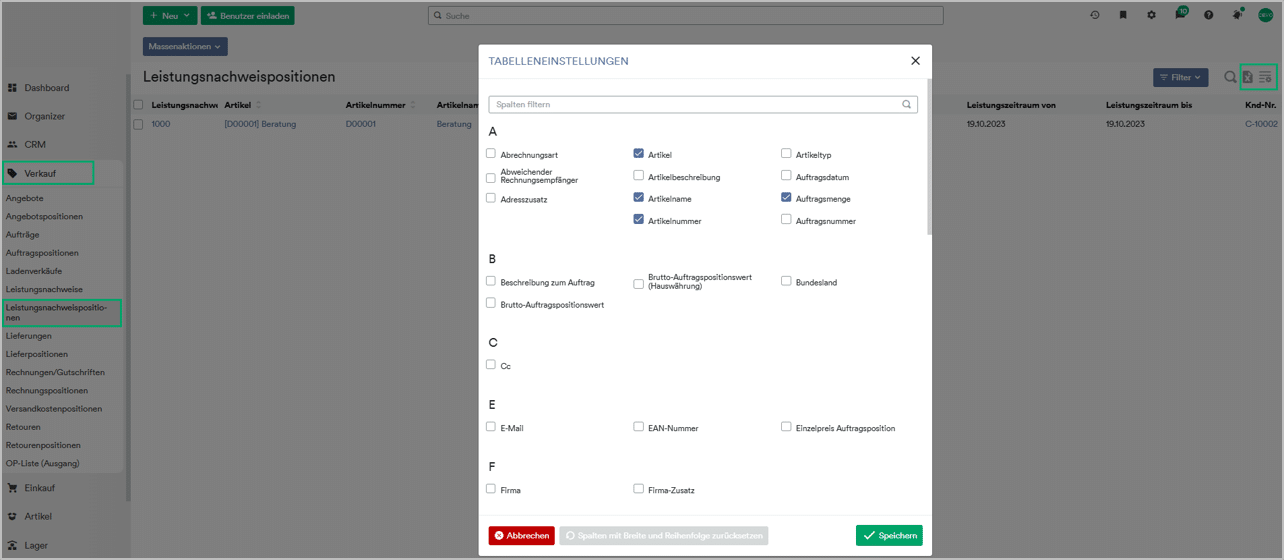1284x560 pixels.
Task: Click the bookmark icon in top bar
Action: pos(1123,15)
